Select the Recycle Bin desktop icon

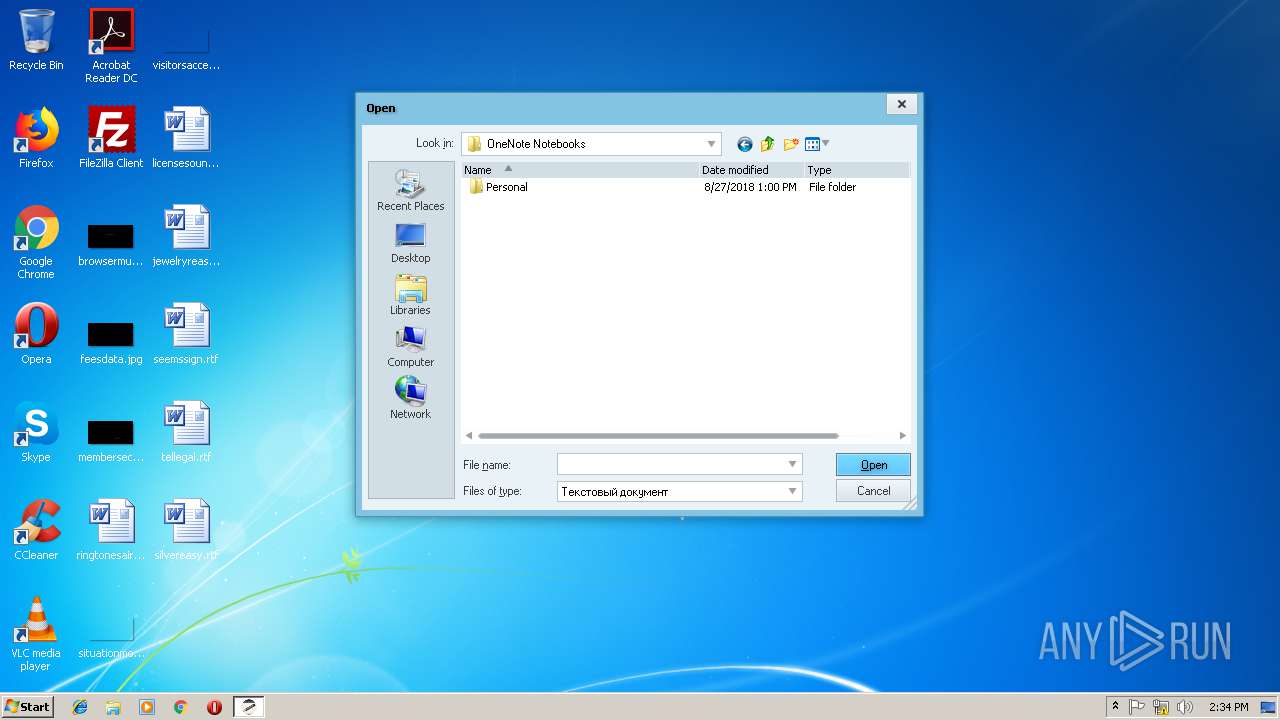[x=36, y=40]
